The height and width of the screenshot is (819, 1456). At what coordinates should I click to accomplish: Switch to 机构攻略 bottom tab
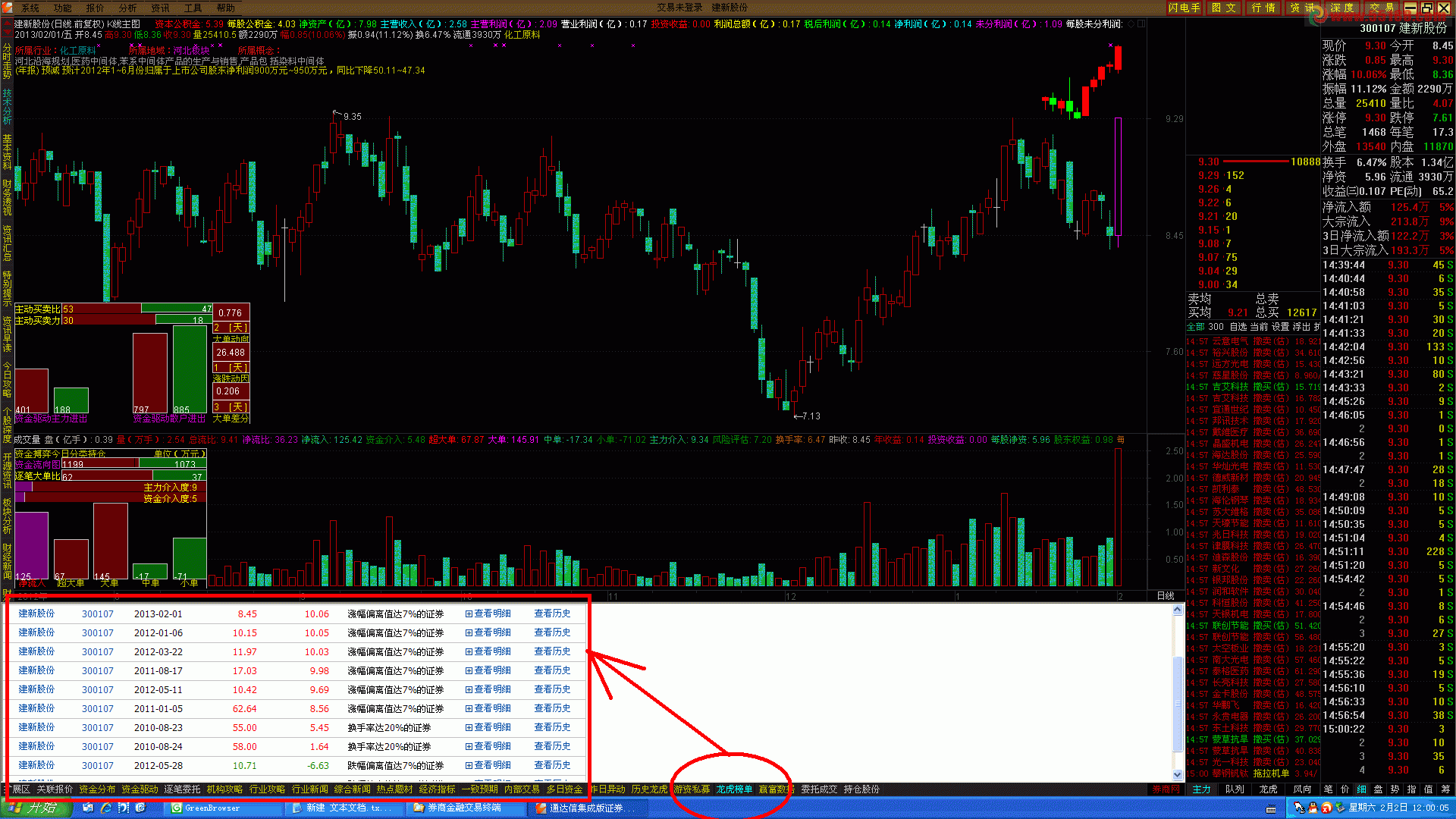tap(224, 789)
